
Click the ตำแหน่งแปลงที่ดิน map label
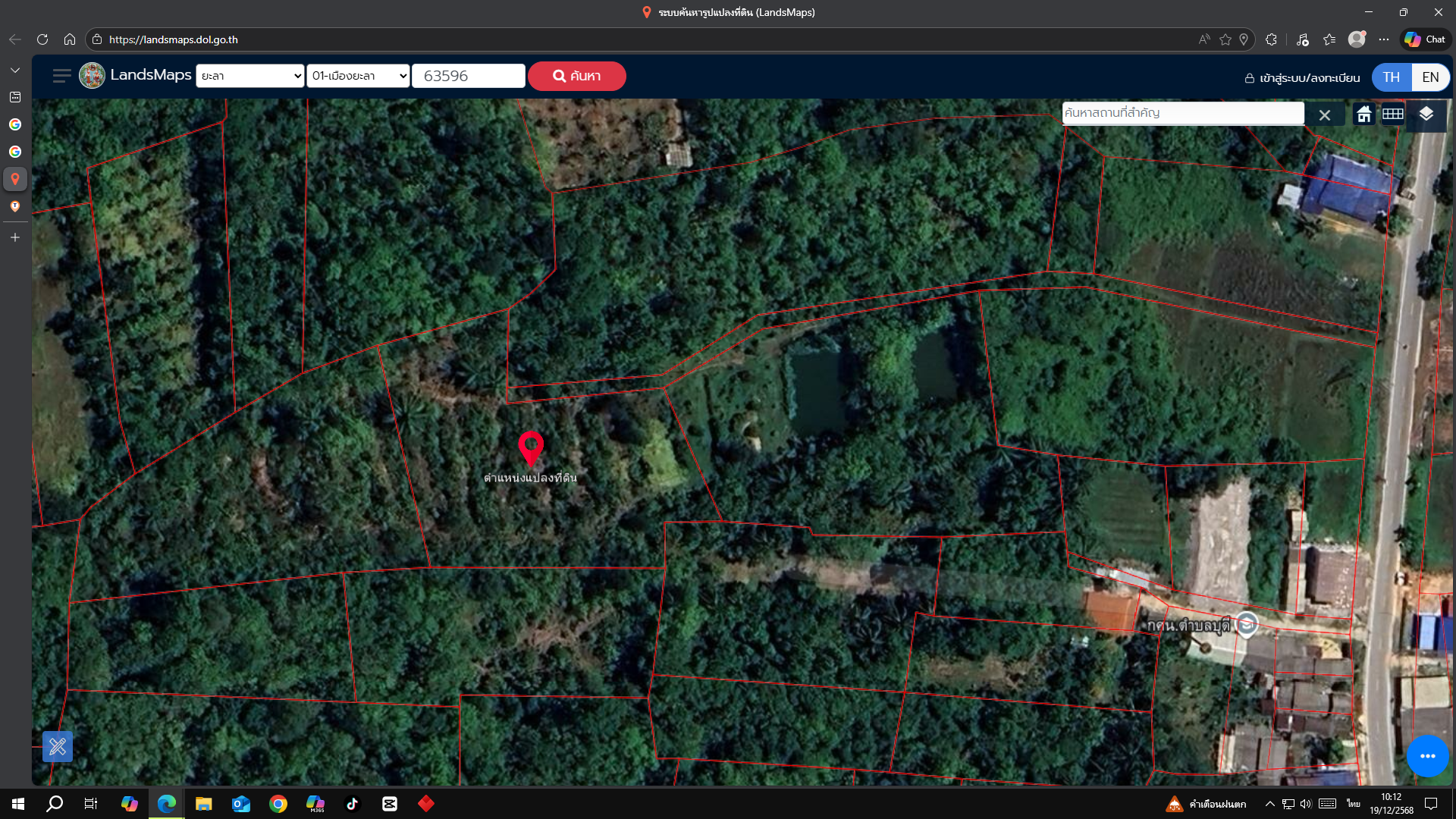(530, 478)
